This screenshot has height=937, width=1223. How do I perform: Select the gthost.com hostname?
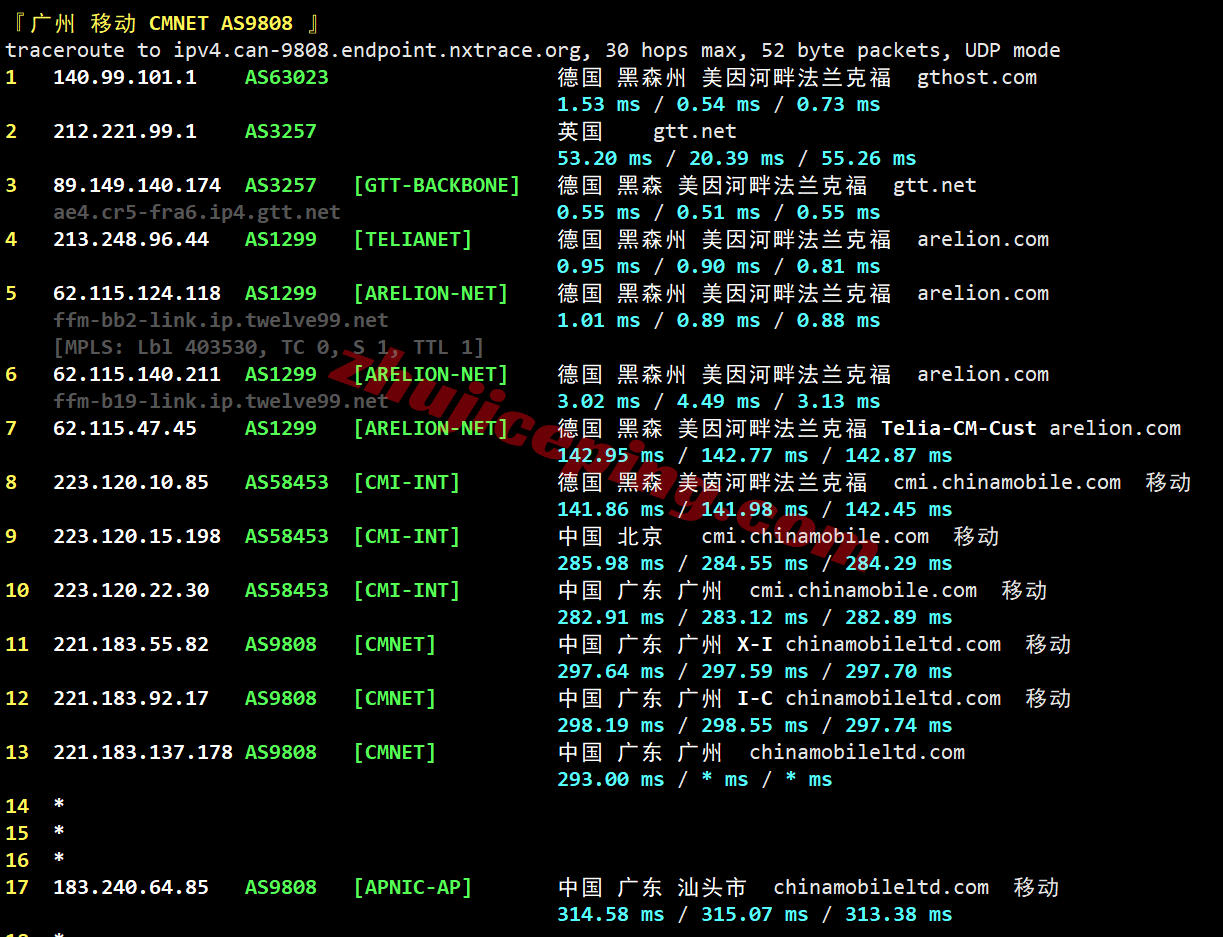coord(977,77)
